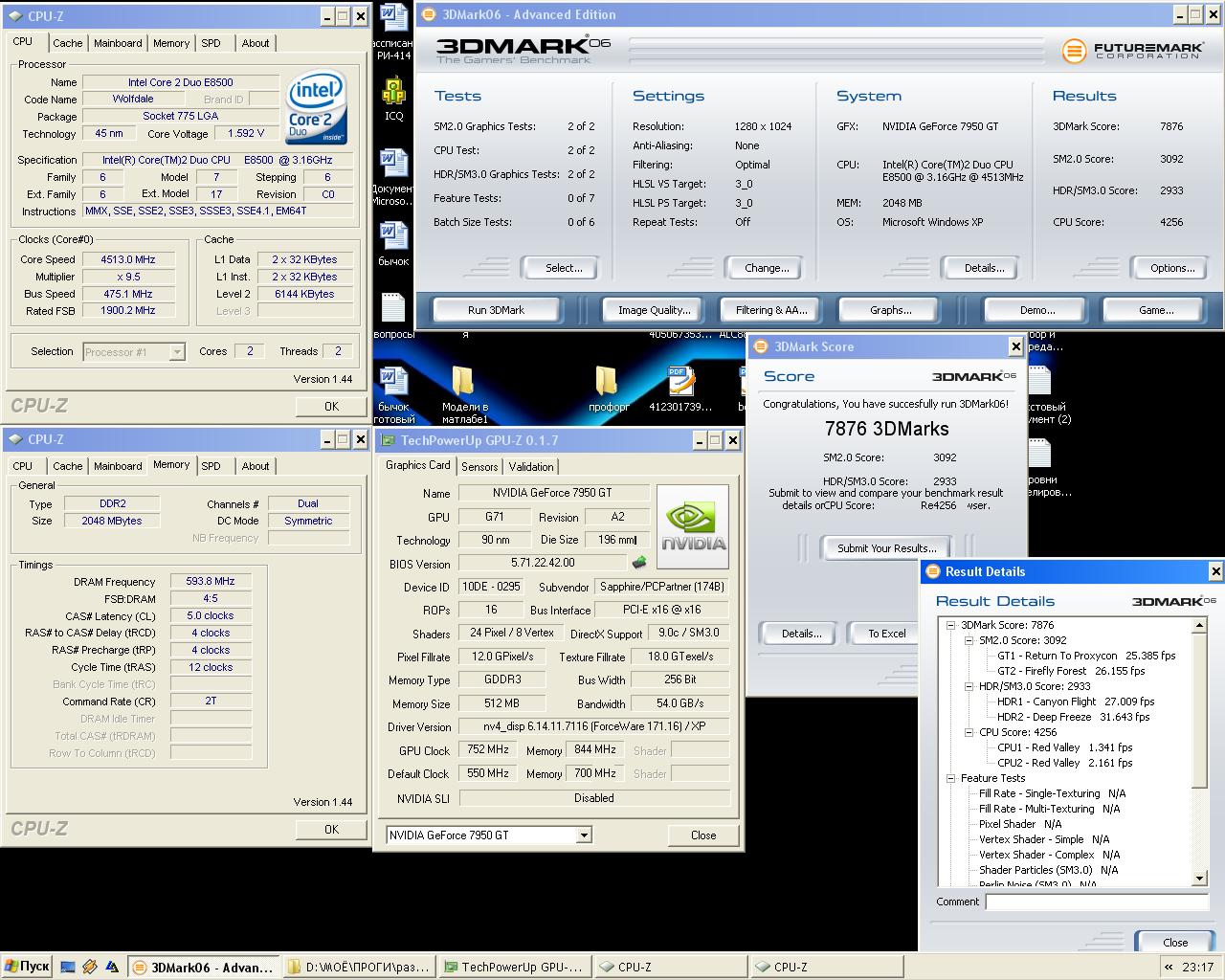Collapse the CPU Score: 4256 node
Screen dimensions: 1225x980
coord(969,732)
